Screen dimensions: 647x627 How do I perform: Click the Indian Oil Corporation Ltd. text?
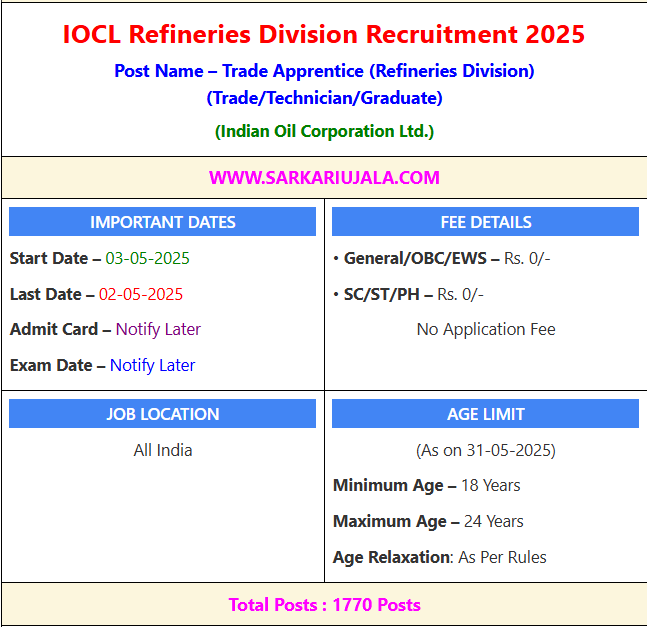324,131
